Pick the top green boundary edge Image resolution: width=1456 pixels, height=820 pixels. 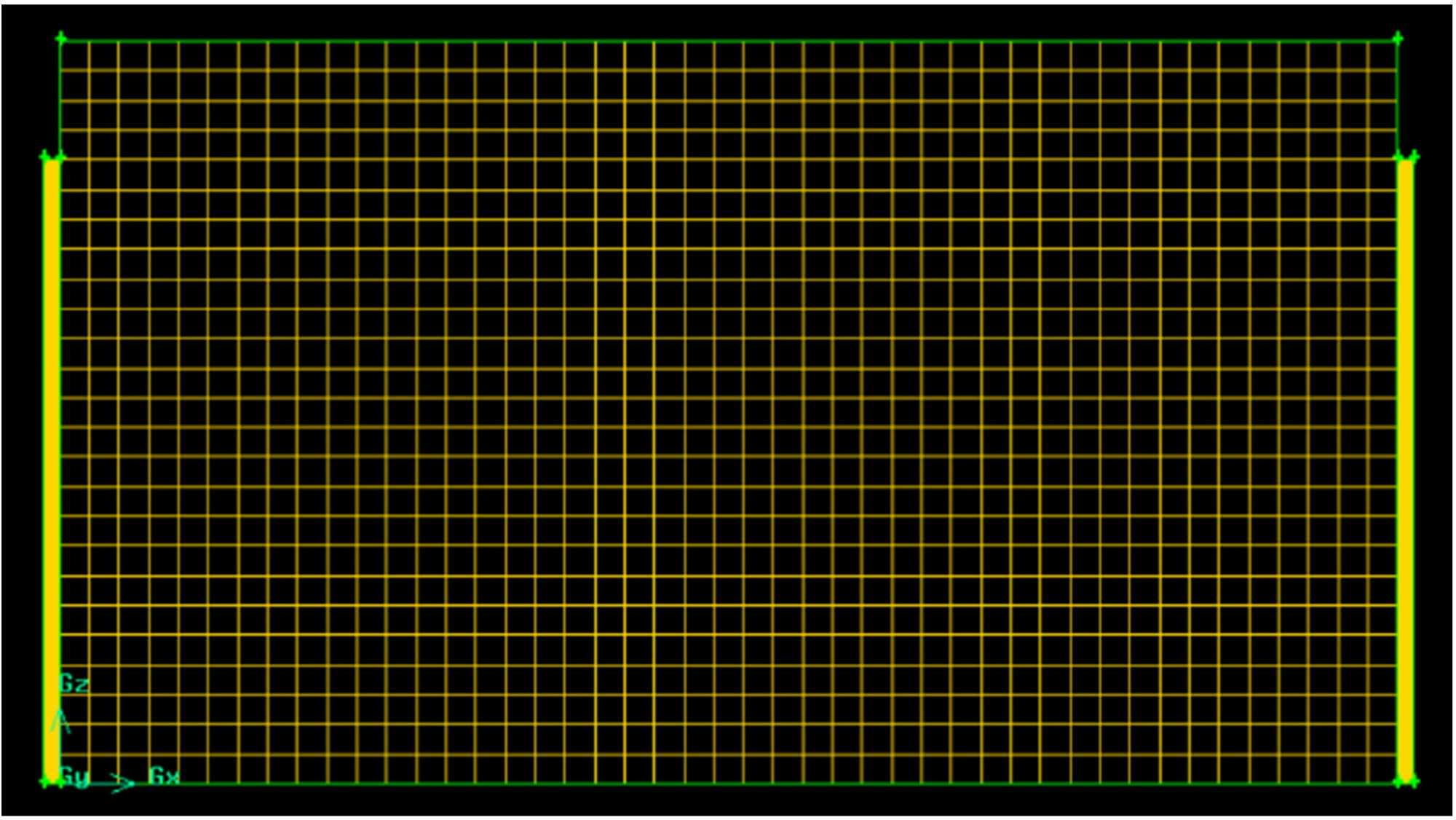[728, 41]
